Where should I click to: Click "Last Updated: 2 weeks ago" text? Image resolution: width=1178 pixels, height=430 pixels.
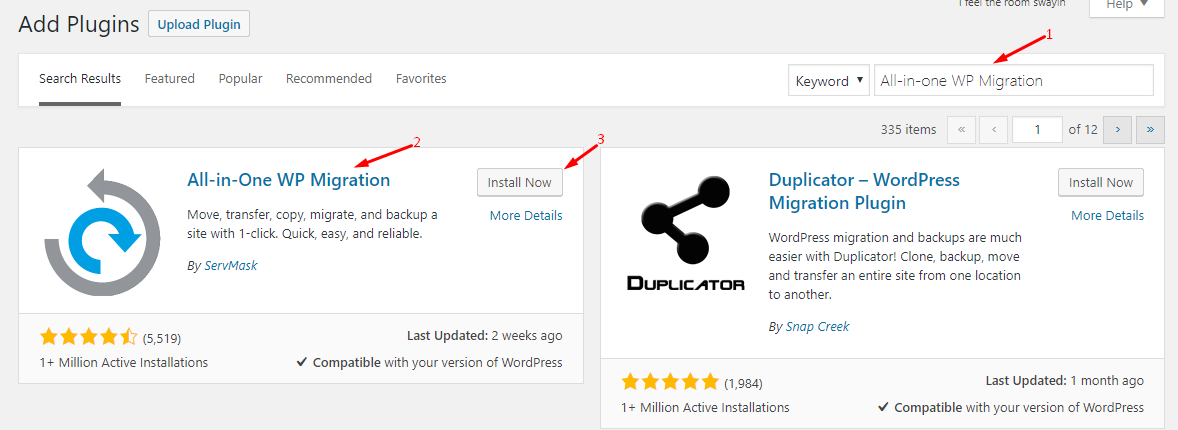click(485, 335)
